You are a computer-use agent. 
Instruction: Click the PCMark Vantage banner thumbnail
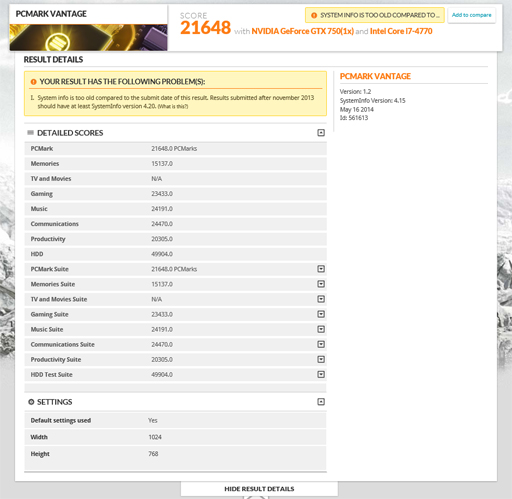(x=88, y=37)
